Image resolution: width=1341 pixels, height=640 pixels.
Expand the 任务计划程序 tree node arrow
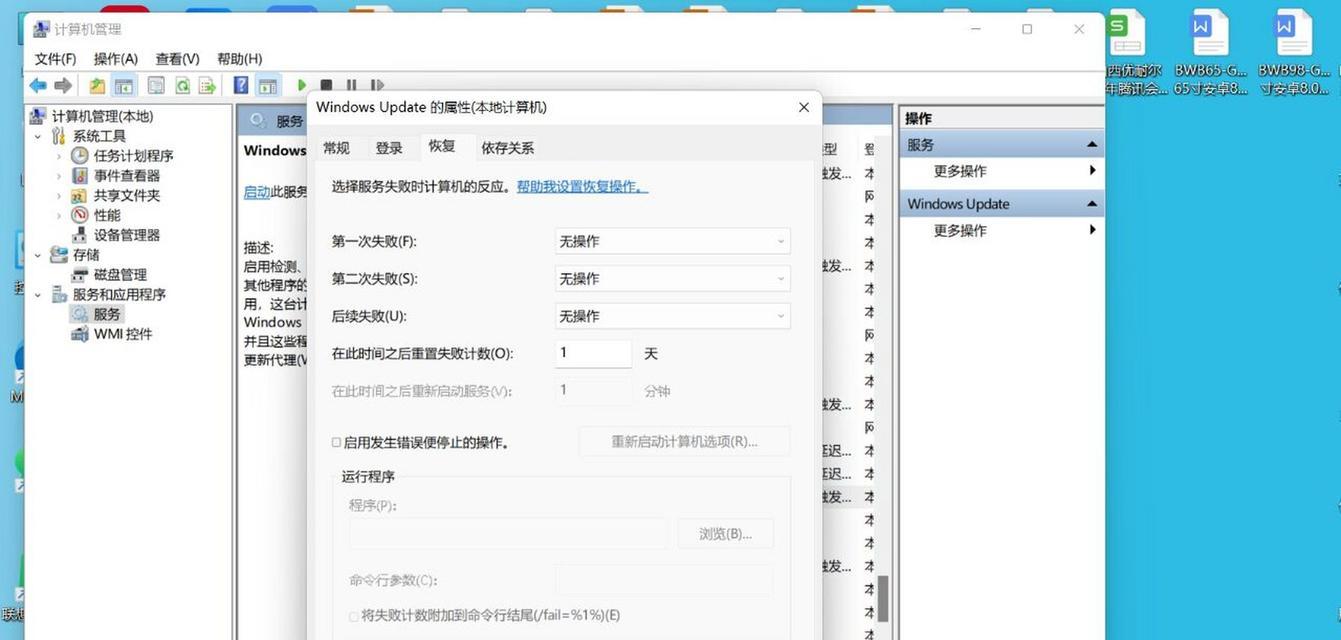(59, 156)
